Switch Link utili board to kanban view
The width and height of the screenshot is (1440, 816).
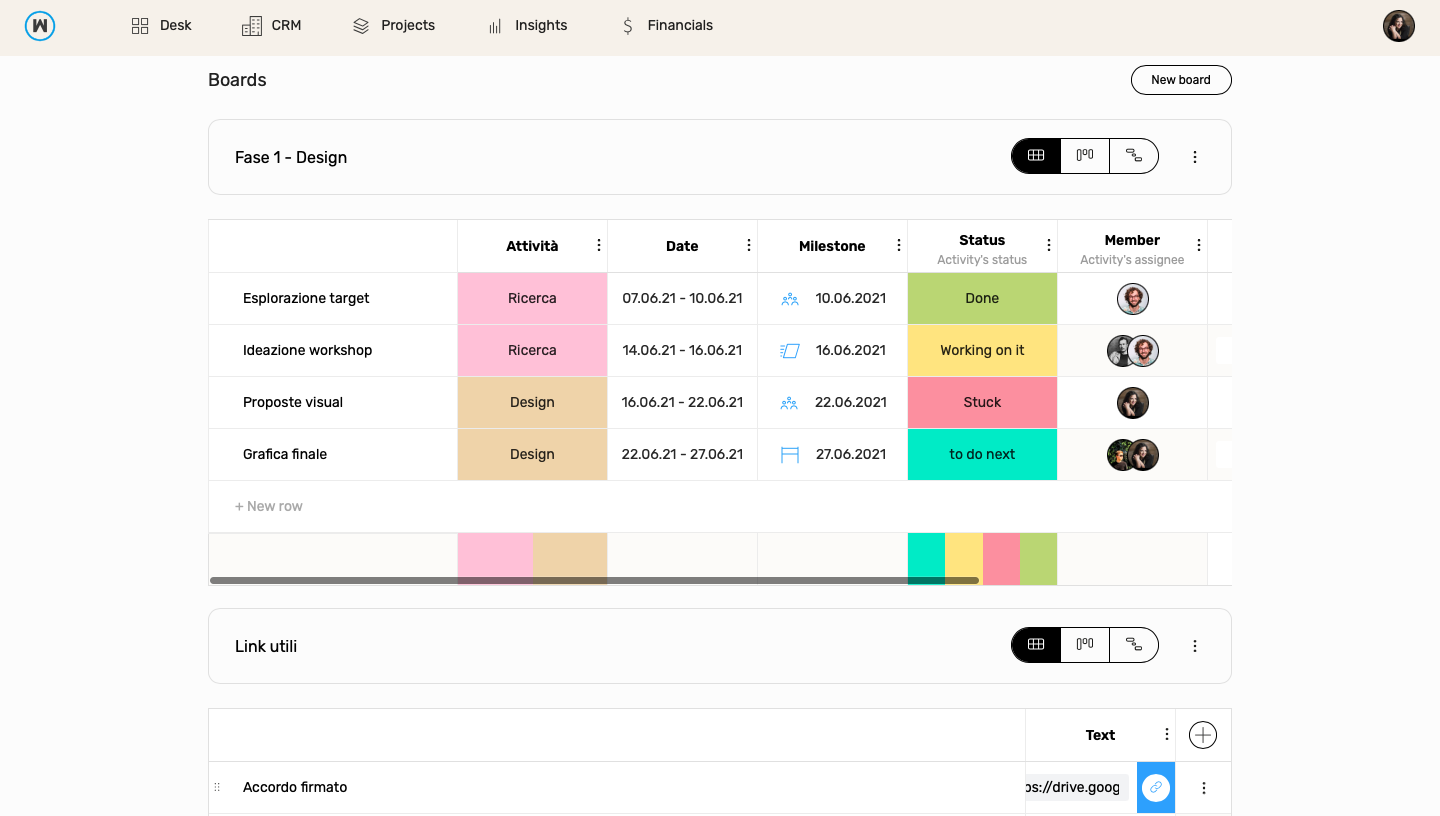[1084, 645]
